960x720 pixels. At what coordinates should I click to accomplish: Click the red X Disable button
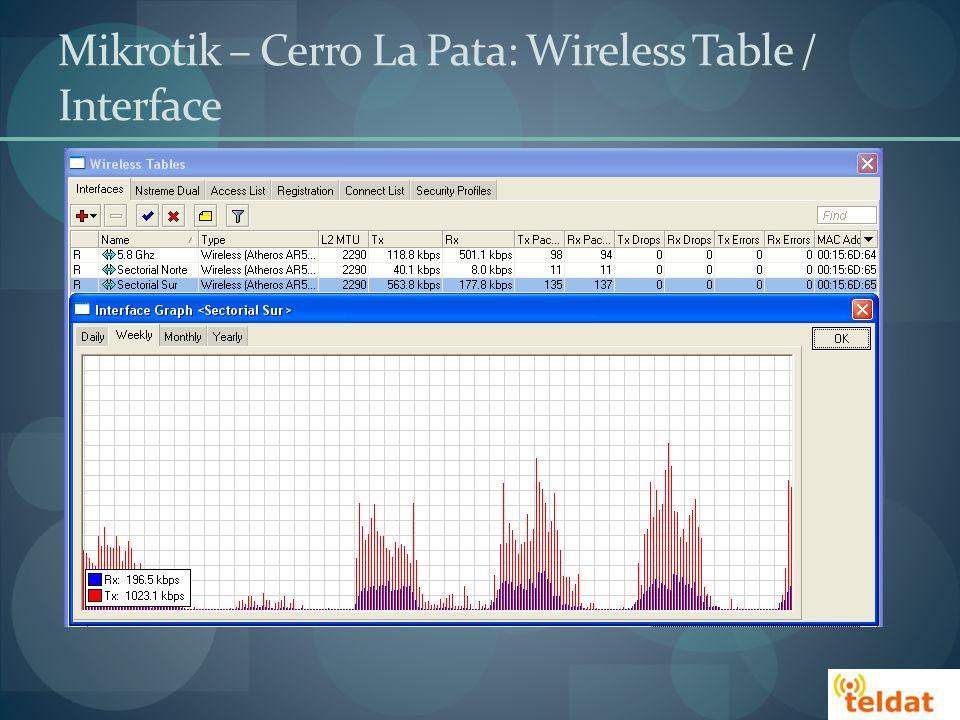coord(174,216)
